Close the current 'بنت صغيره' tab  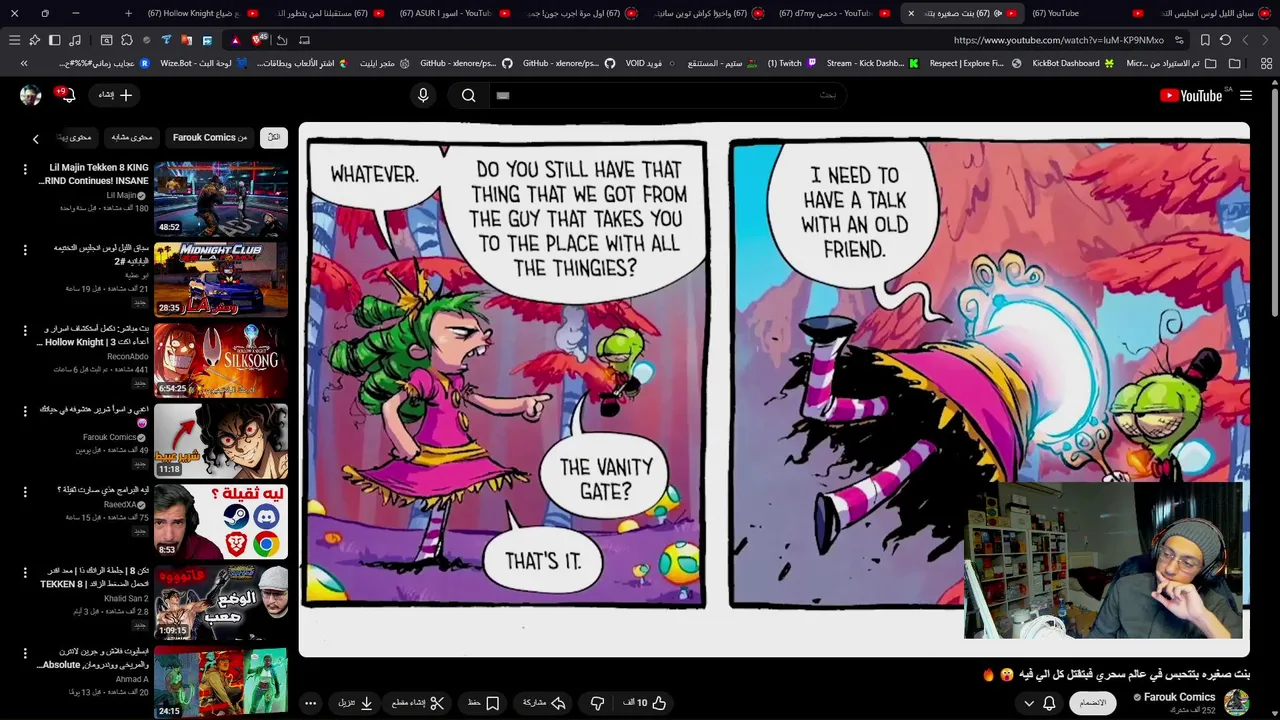(911, 13)
